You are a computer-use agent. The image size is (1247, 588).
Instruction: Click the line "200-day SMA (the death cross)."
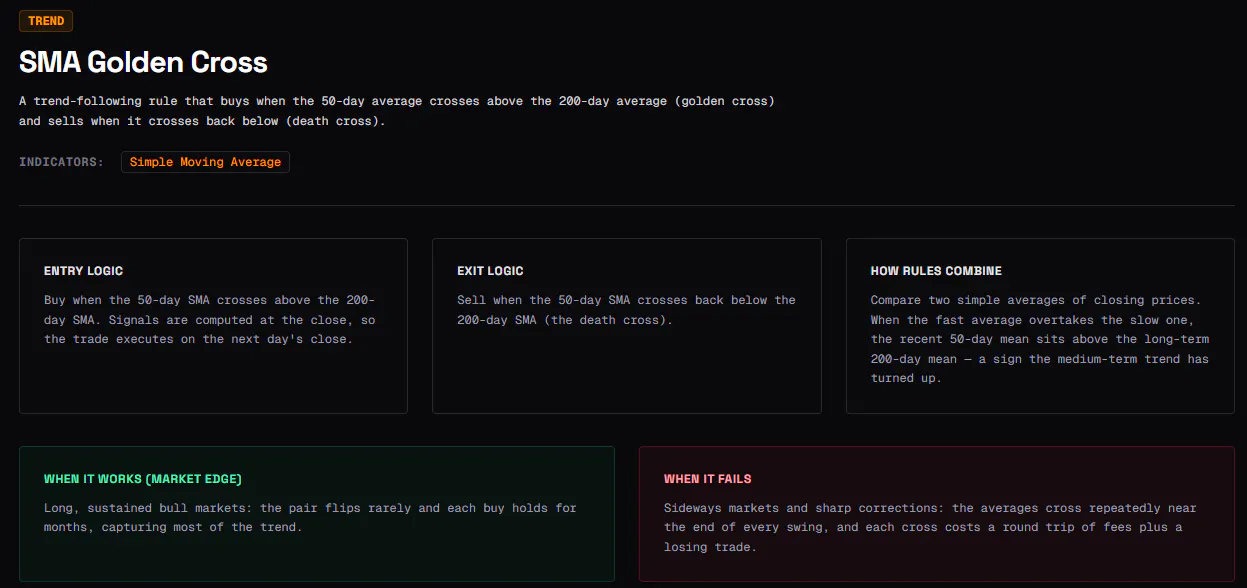565,320
